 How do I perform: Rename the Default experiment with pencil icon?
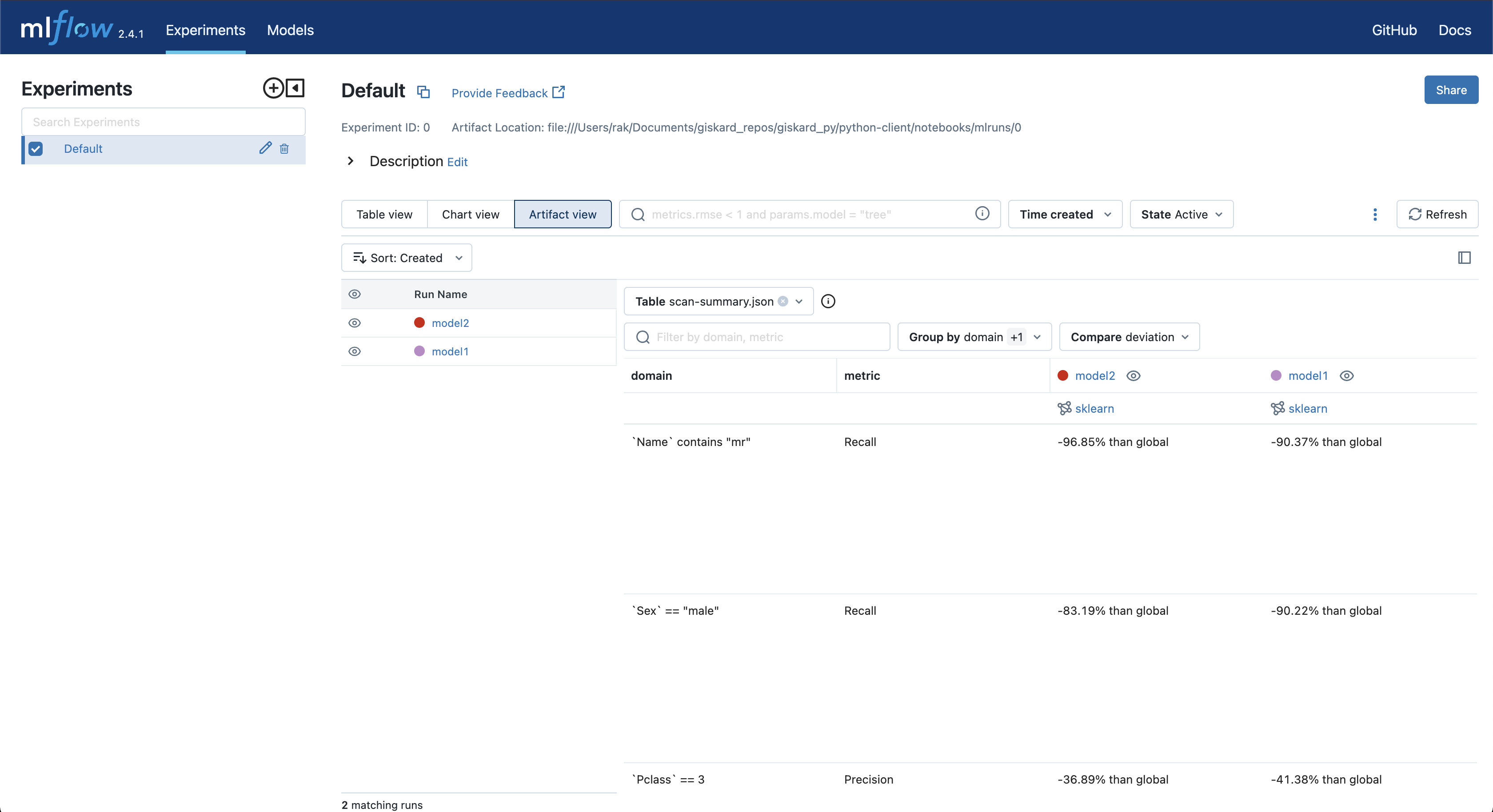(265, 148)
